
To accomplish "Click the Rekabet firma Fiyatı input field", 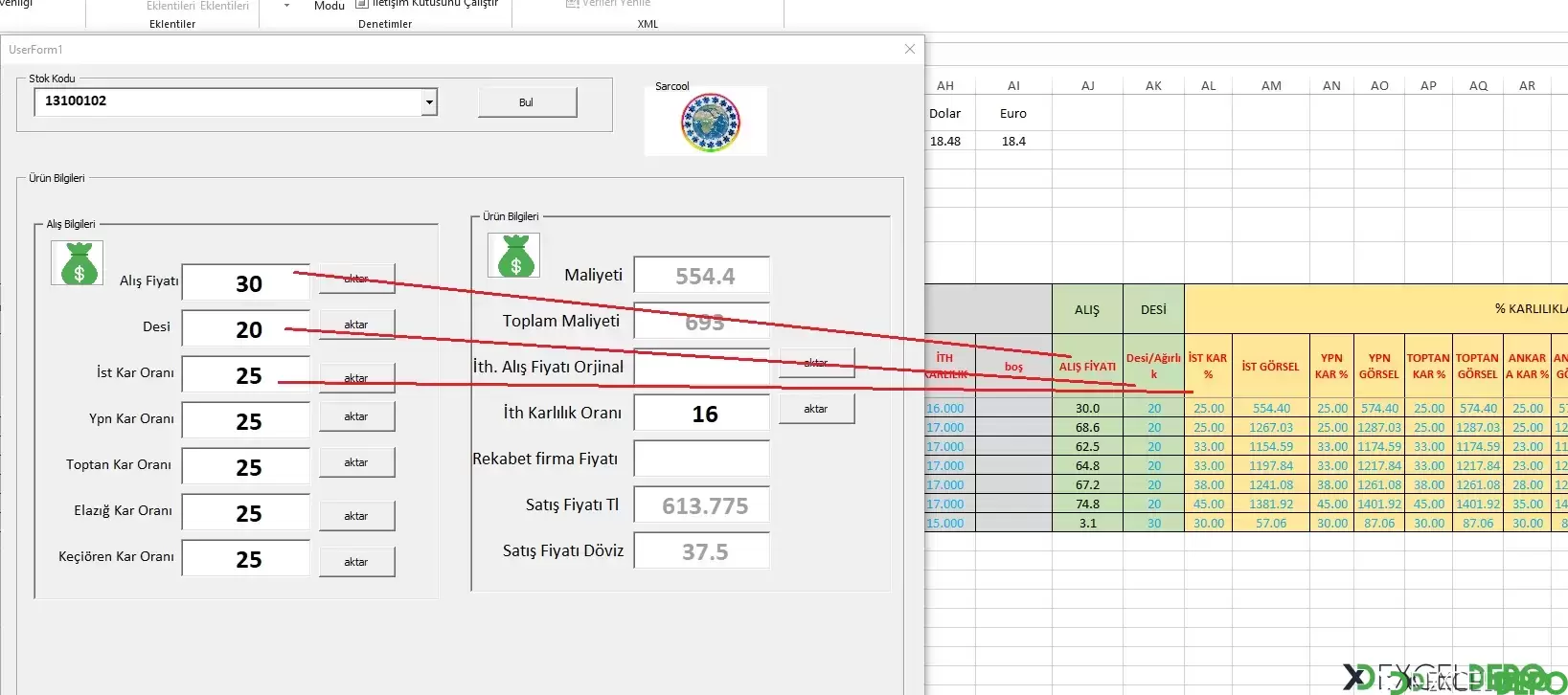I will (702, 460).
